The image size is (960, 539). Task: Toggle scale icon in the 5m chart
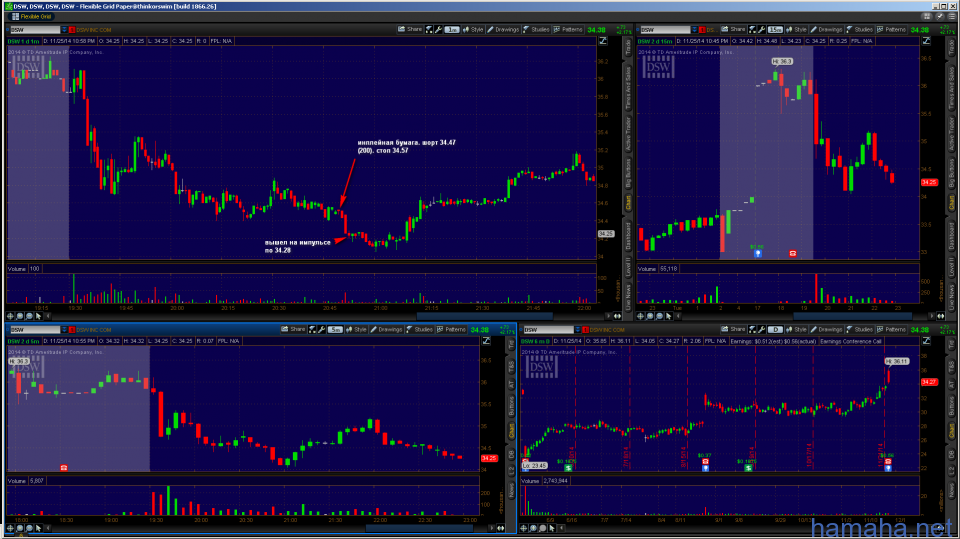click(x=486, y=341)
